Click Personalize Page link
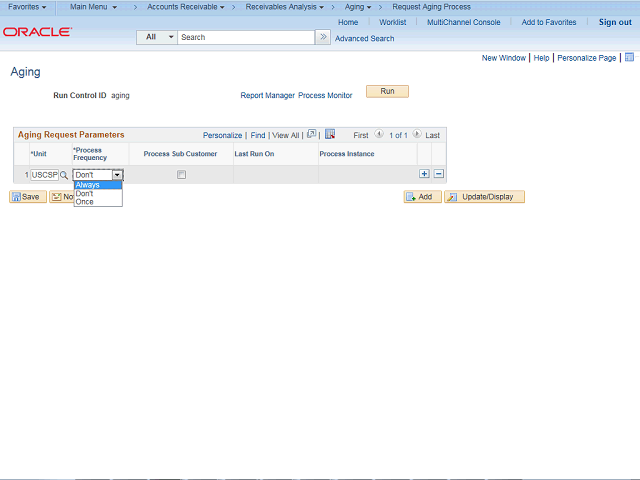 click(x=587, y=58)
